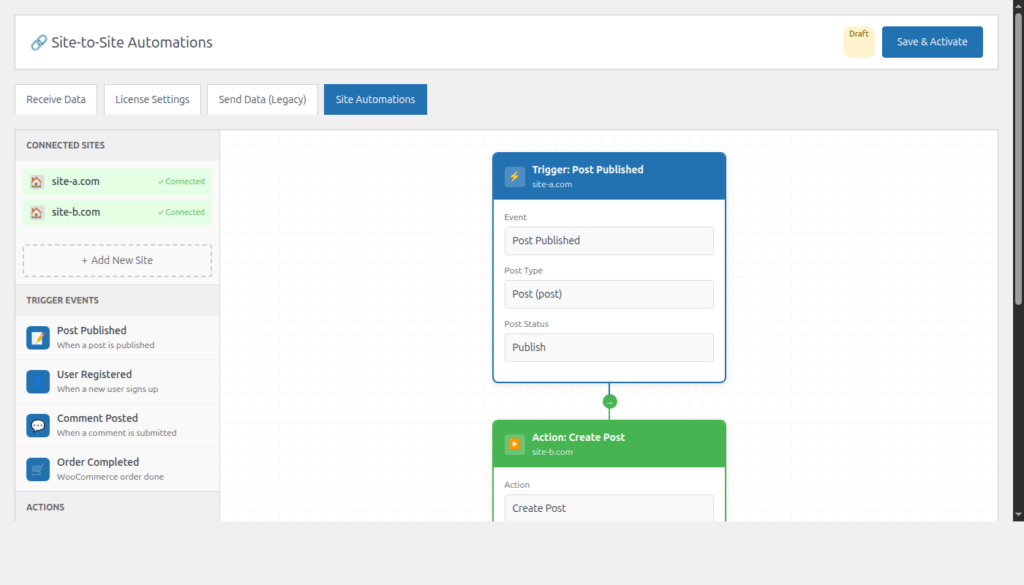
Task: Click 'When a new user signs up' text
Action: [x=108, y=389]
